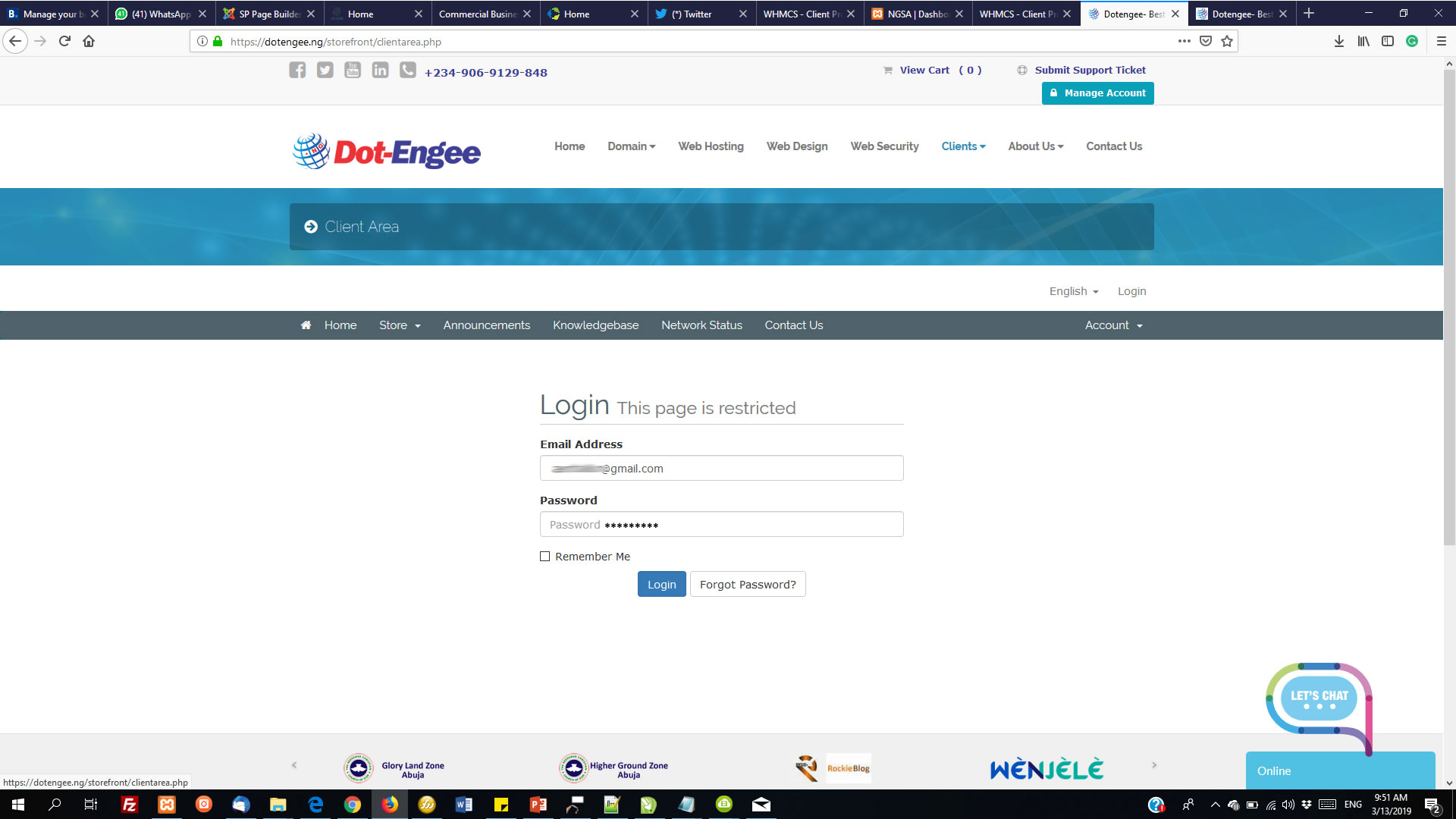Click the Forgot Password link
Screen dimensions: 1456x819
click(747, 584)
